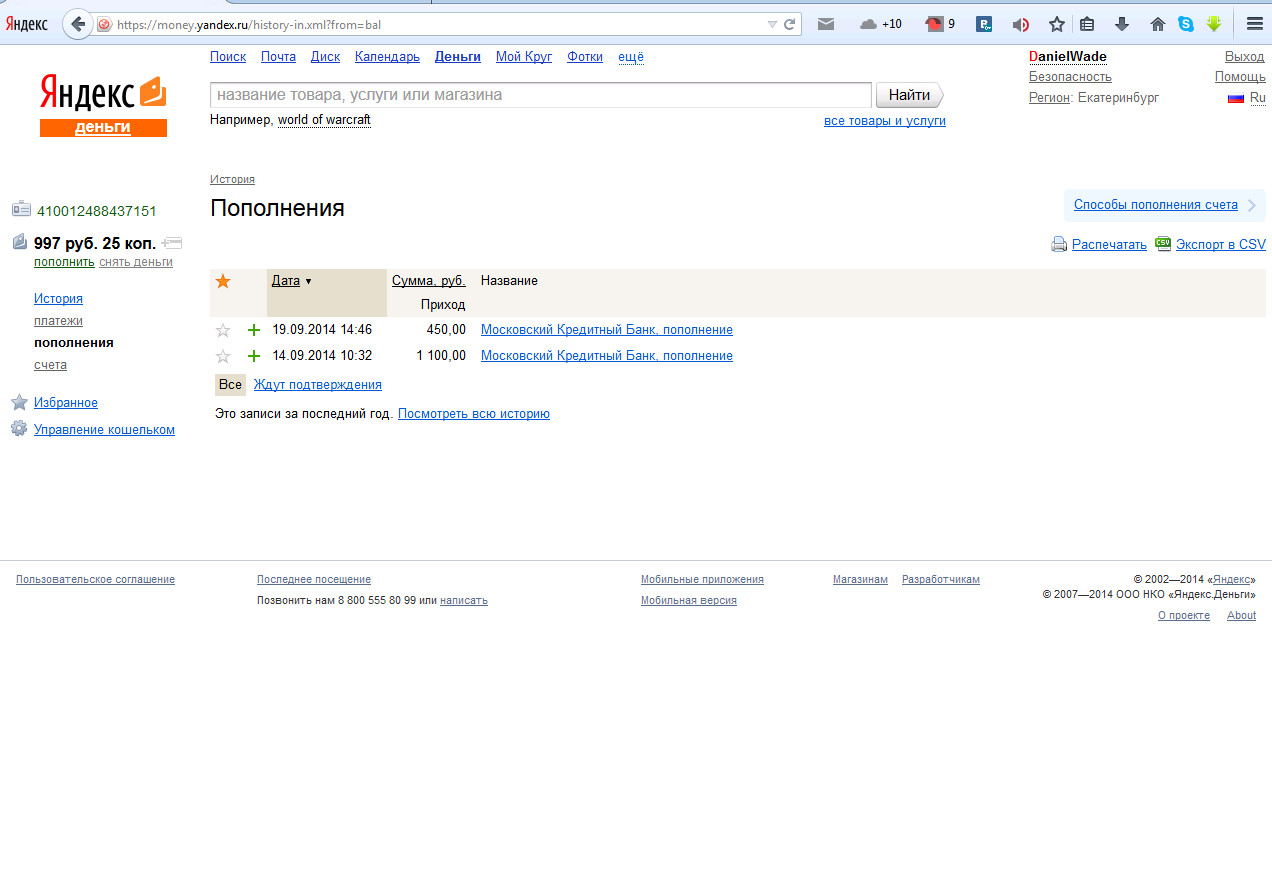Expand the 450,00 deposit details with plus icon
This screenshot has height=890, width=1272.
pos(253,330)
